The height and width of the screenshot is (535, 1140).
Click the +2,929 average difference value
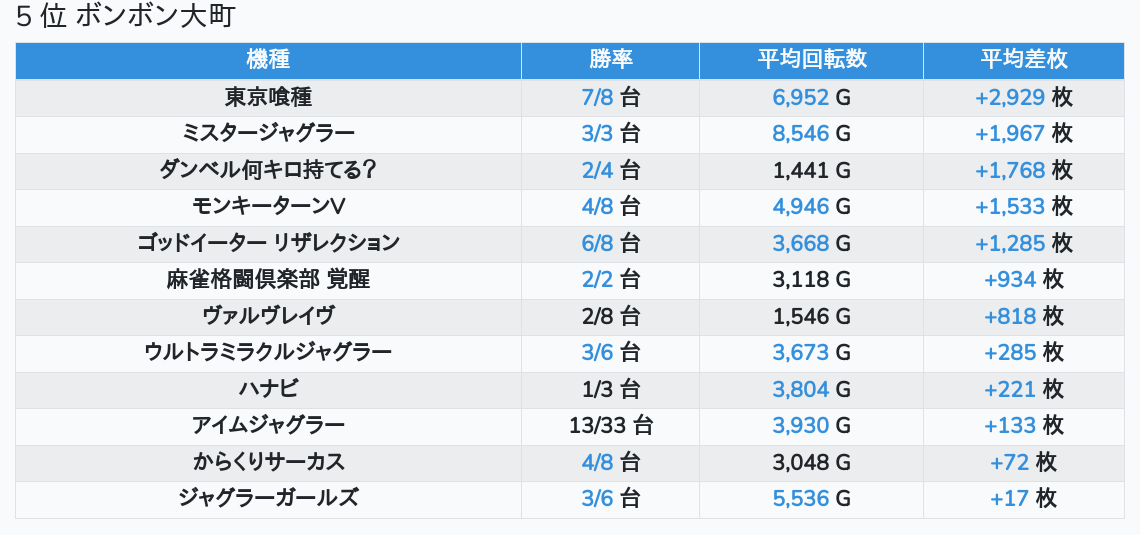coord(1010,97)
